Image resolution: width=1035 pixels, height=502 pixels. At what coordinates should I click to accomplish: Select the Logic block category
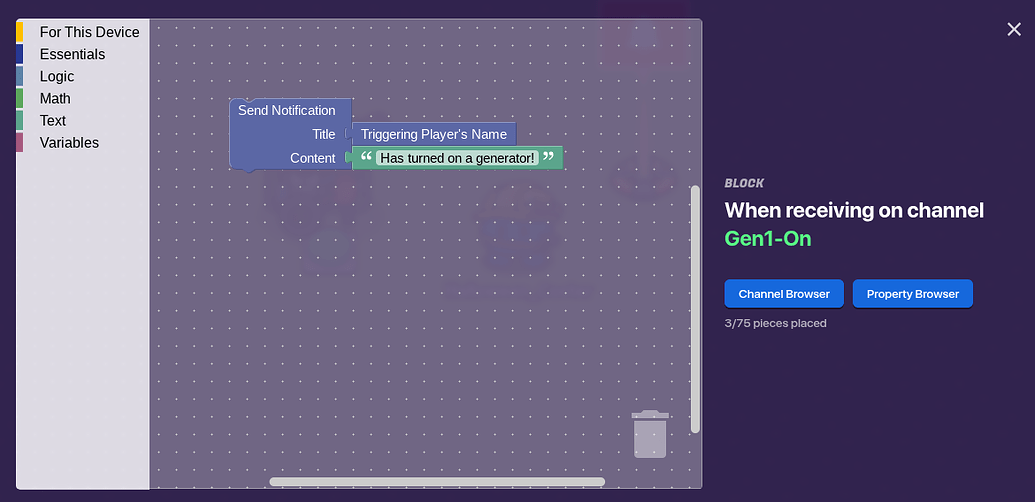click(x=57, y=76)
